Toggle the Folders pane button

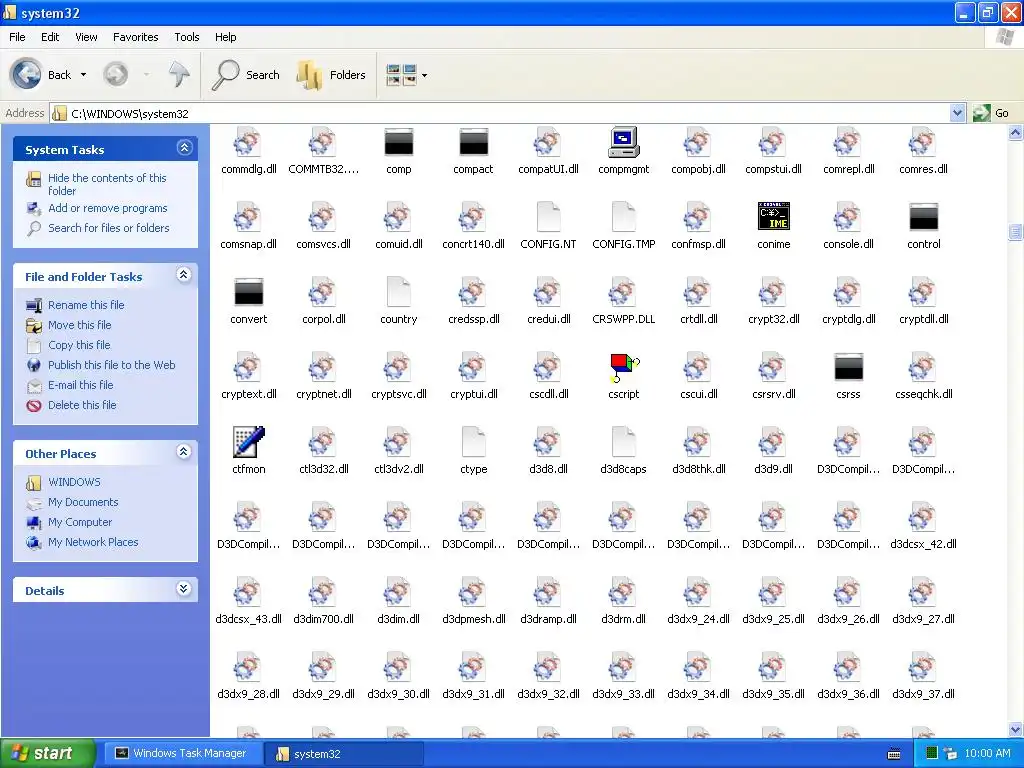[x=332, y=74]
